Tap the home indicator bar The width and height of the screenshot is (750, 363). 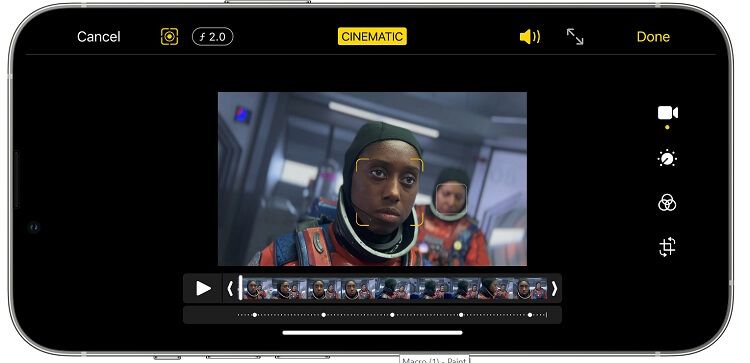372,332
